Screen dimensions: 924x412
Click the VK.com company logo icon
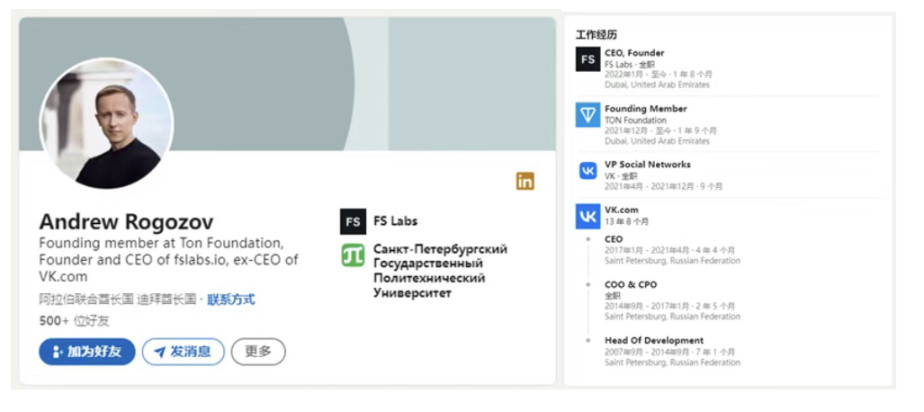tap(587, 216)
